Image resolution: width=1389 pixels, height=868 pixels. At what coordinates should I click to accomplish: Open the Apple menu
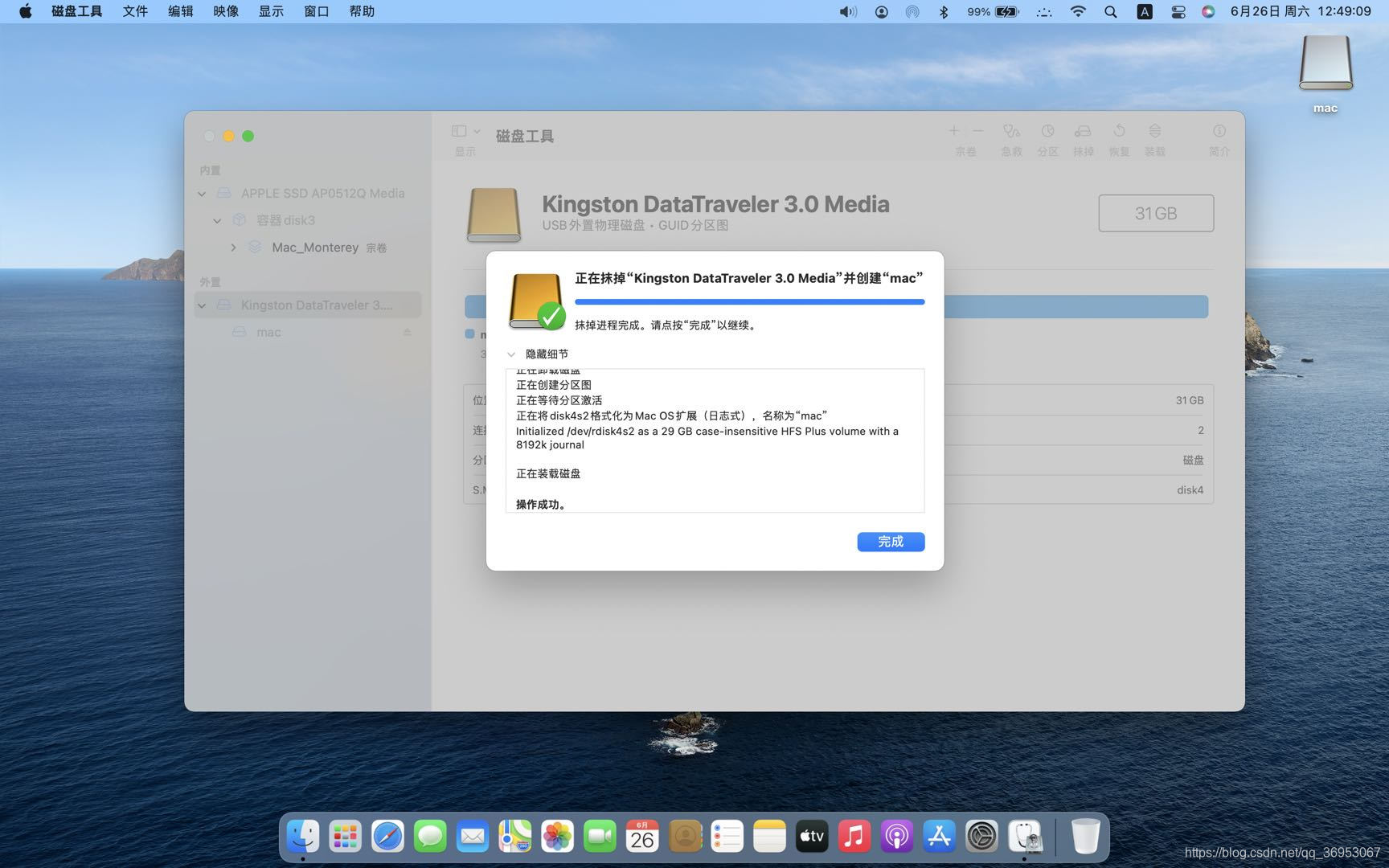(26, 11)
